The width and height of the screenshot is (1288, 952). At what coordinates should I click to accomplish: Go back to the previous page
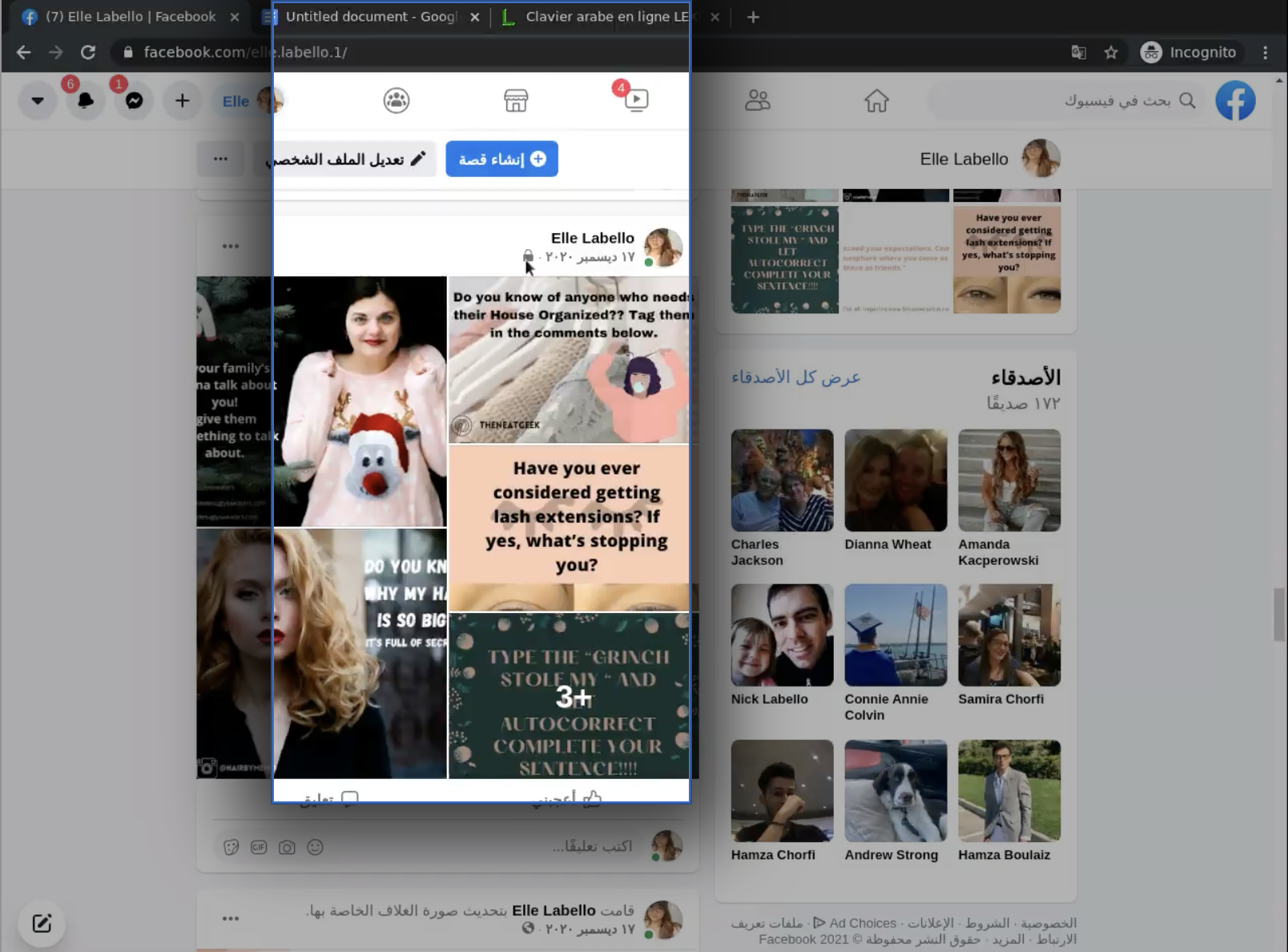coord(24,52)
